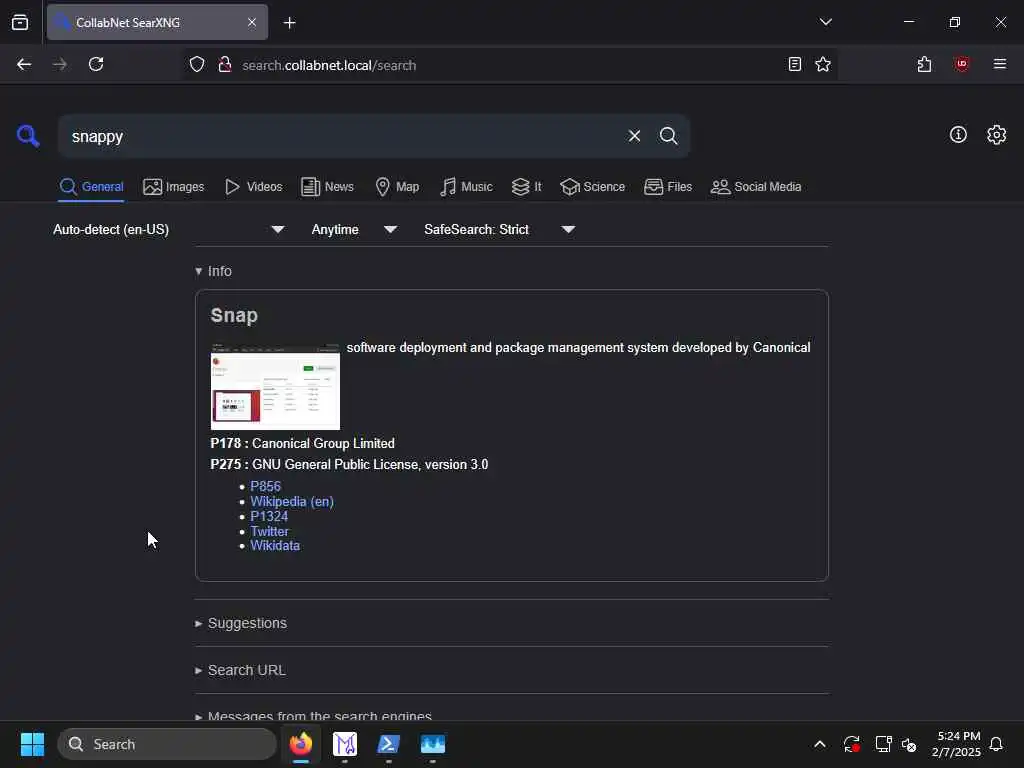Open the notifications bell
Screen dimensions: 1024x768
tap(996, 744)
